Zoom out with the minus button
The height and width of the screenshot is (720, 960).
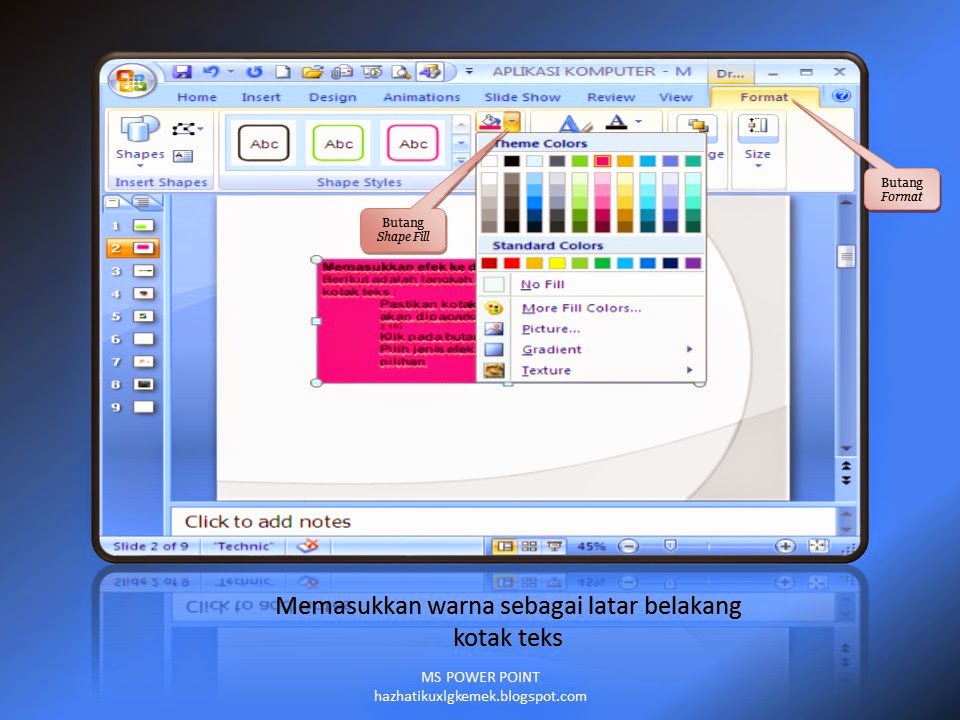point(628,546)
